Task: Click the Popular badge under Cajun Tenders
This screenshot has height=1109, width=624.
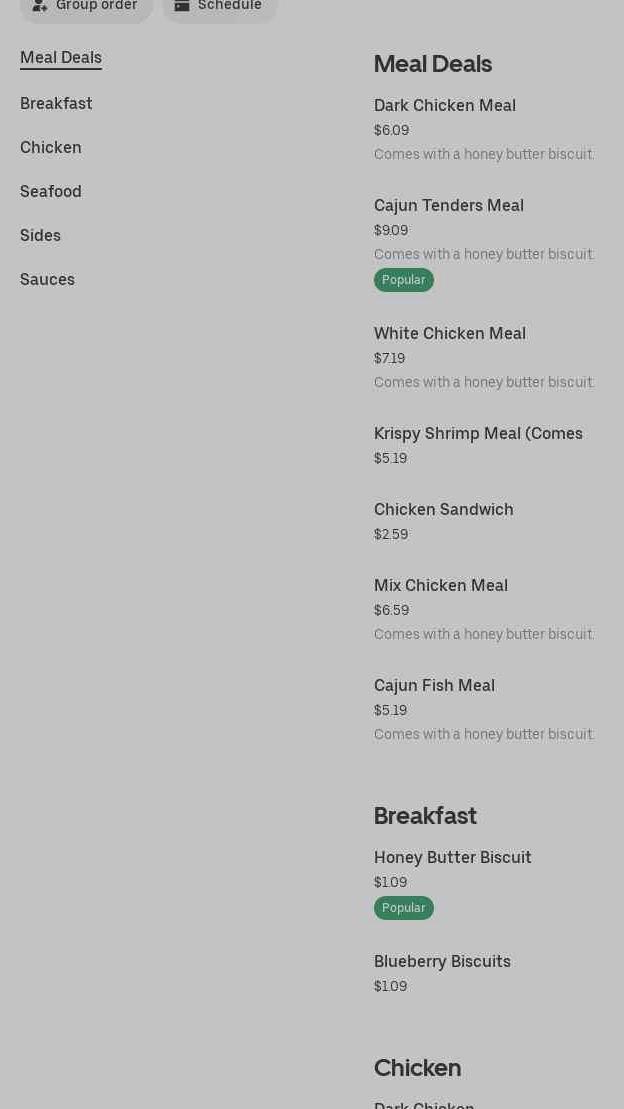Action: click(404, 280)
